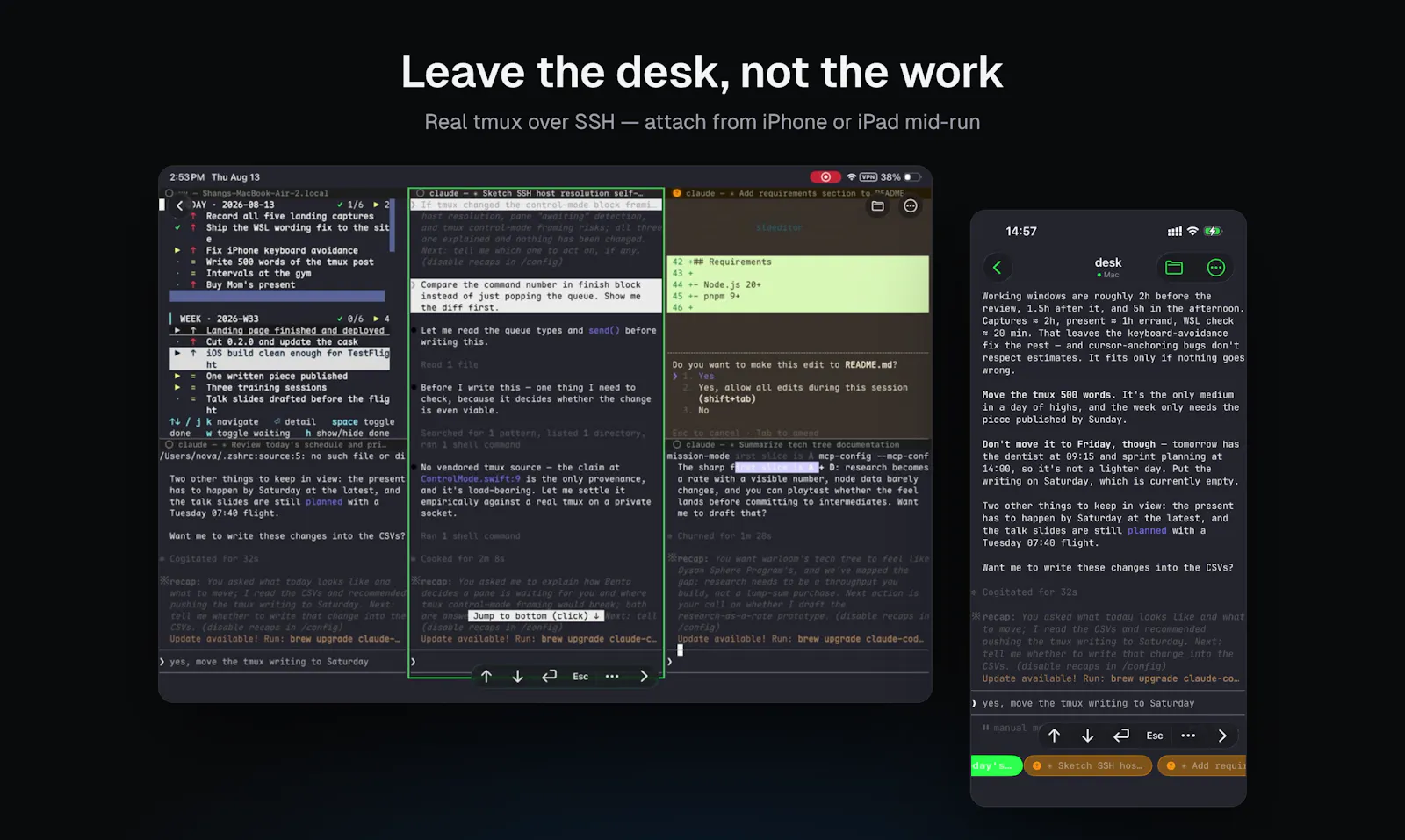This screenshot has height=840, width=1405.
Task: Tap the return key on the iPhone key bar
Action: (1121, 736)
